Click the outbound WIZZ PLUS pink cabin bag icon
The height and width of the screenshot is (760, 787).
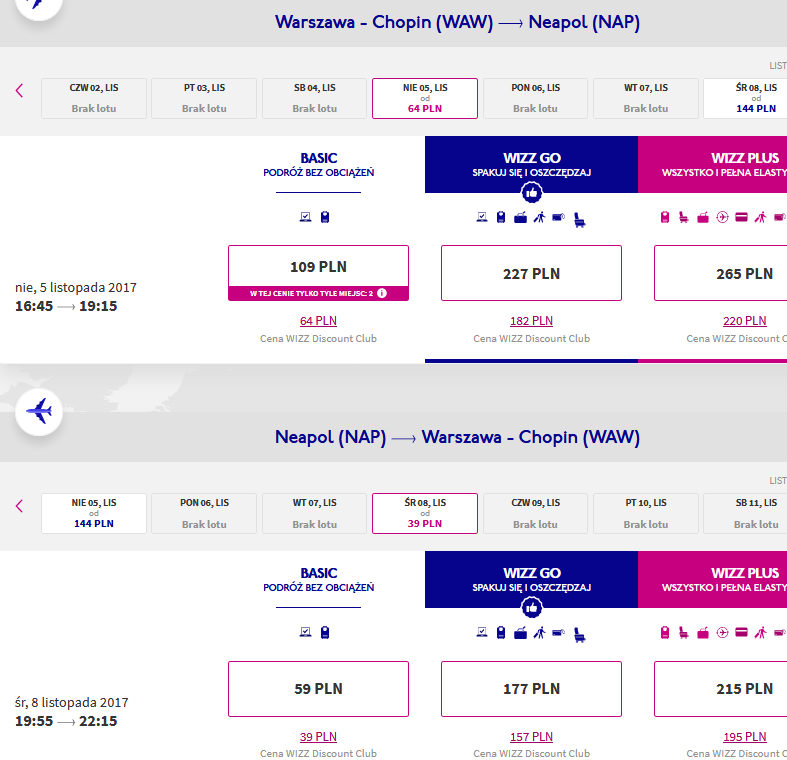point(665,217)
